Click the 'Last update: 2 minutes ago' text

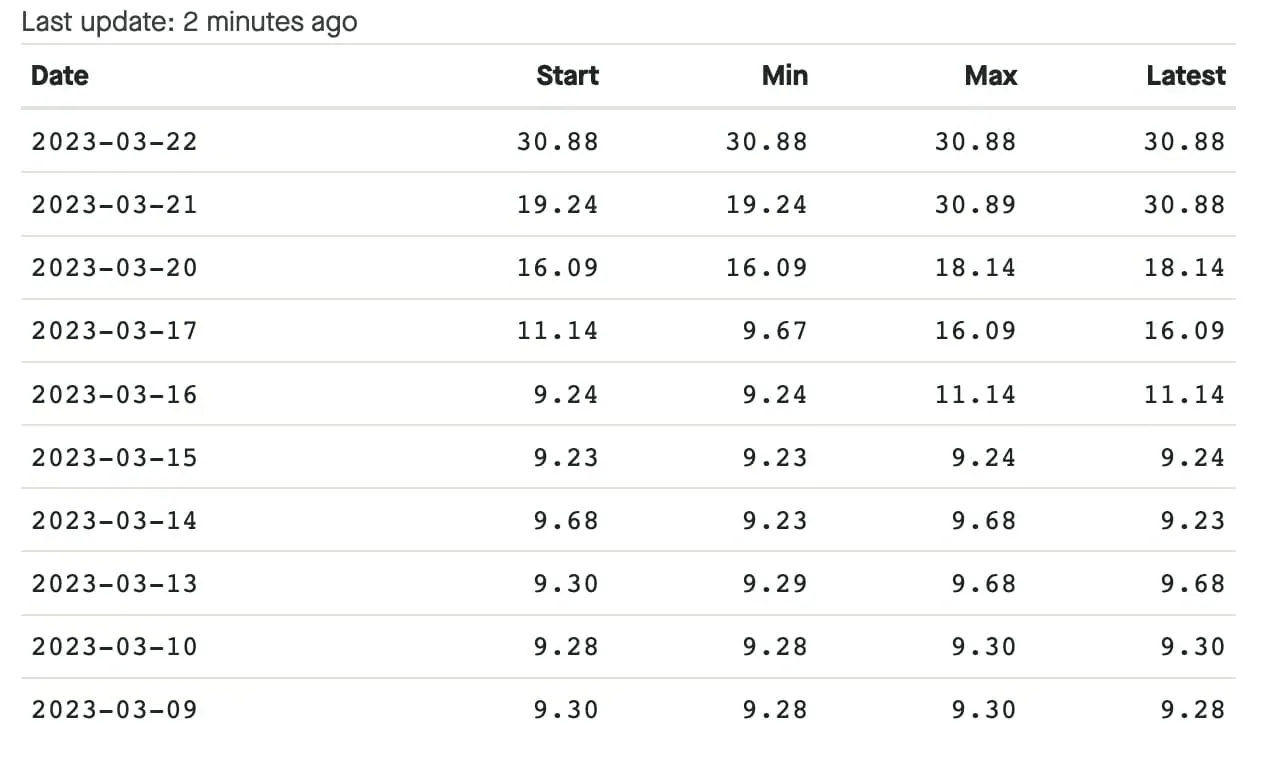(x=189, y=22)
